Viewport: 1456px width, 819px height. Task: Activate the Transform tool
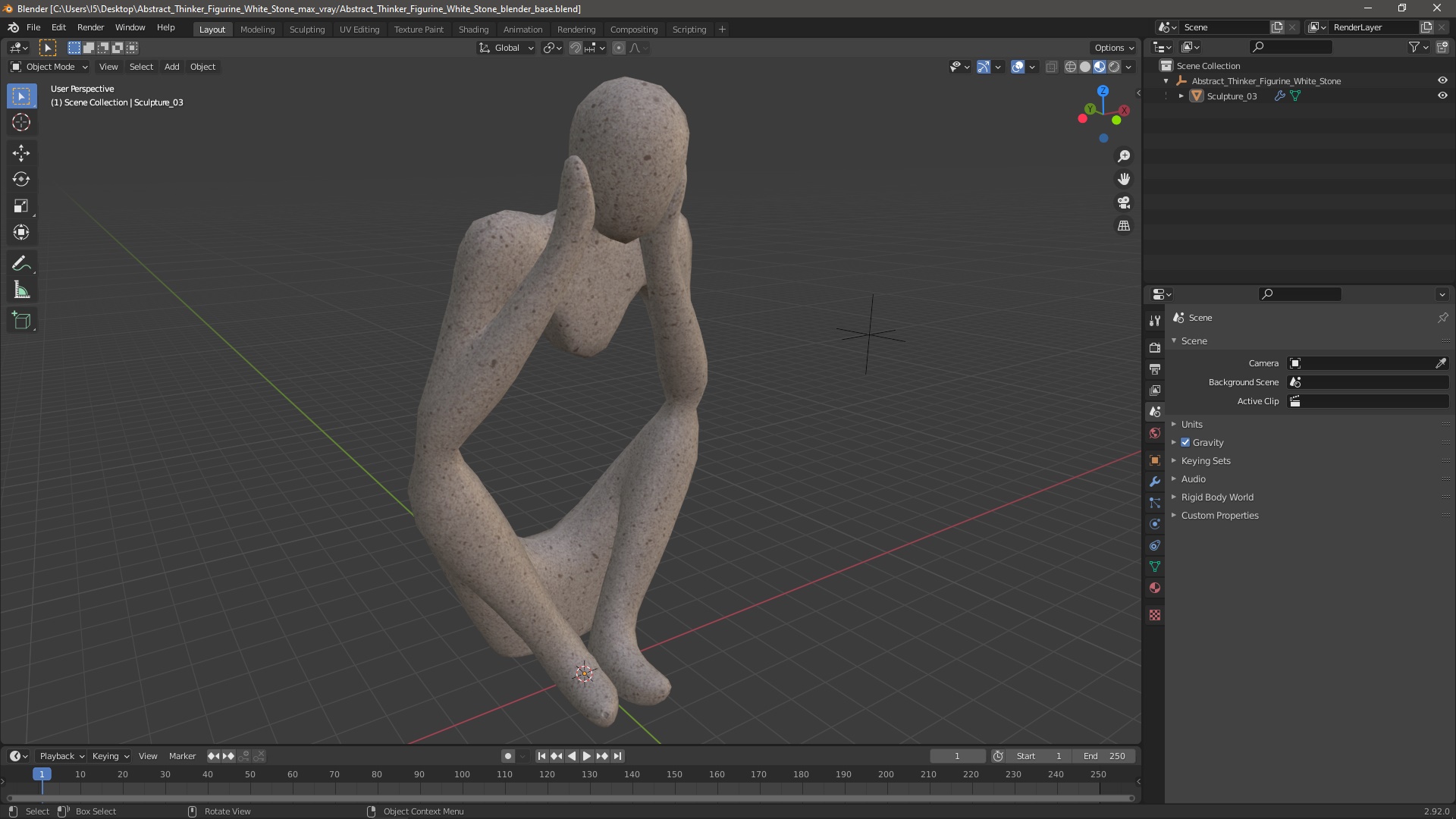21,232
